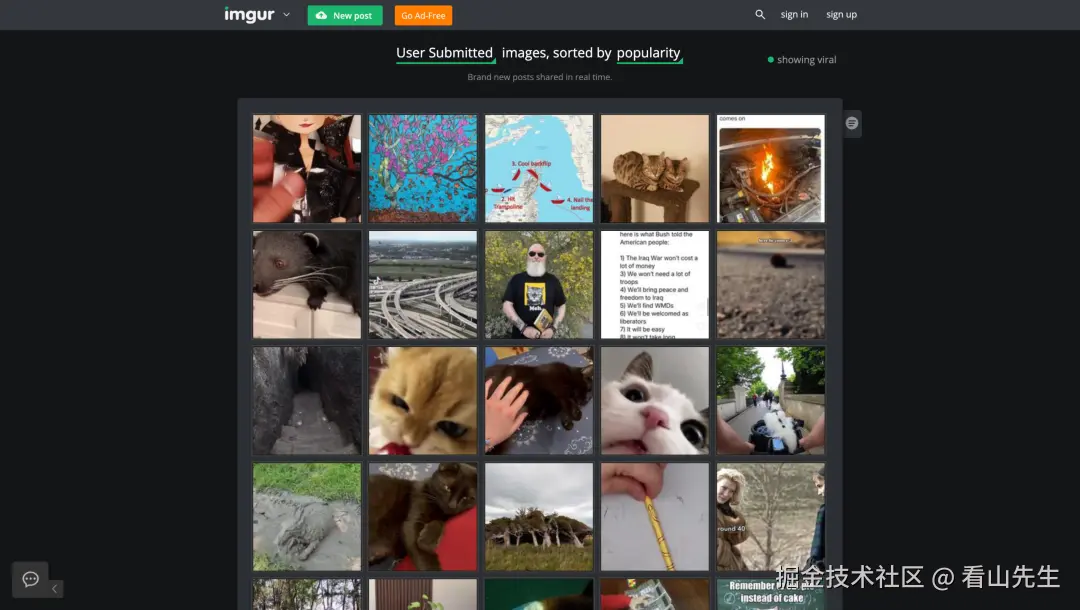
Task: Expand the dropdown arrow beside imgur logo
Action: coord(287,14)
